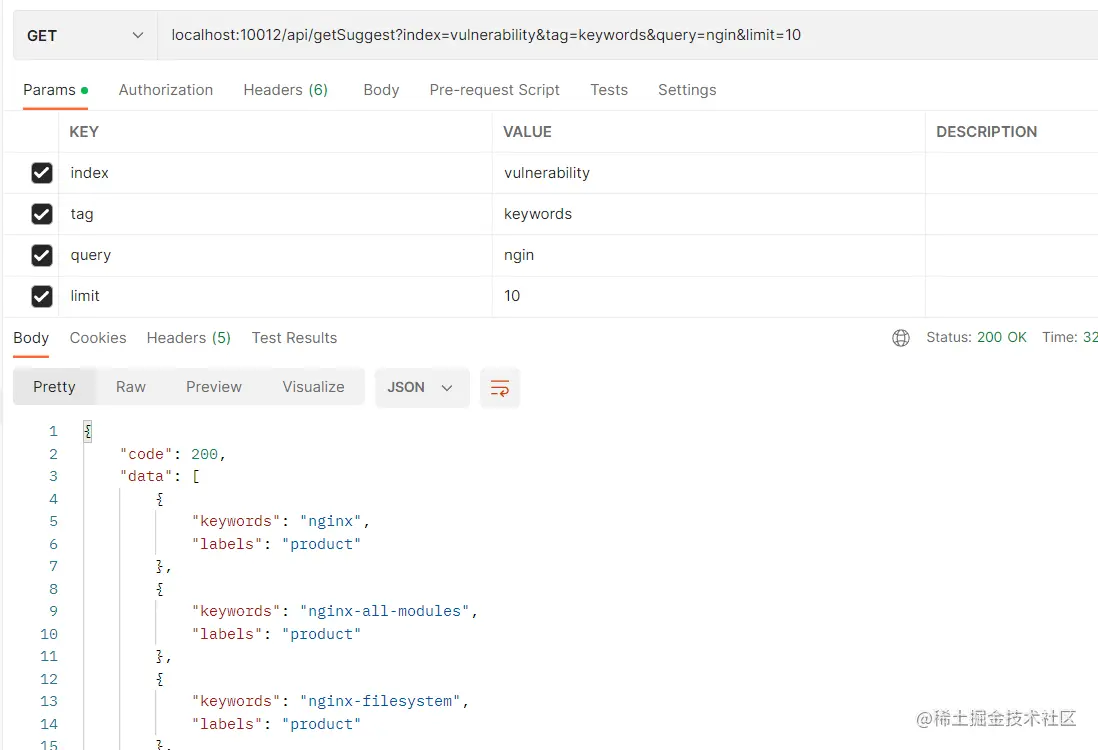Open the GET method dropdown
This screenshot has width=1098, height=750.
85,35
